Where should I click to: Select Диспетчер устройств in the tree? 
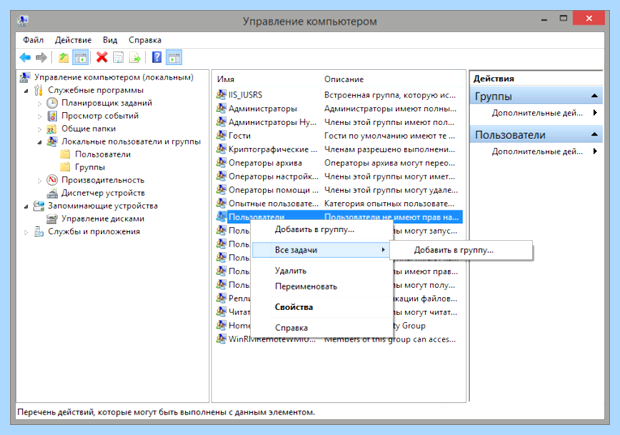103,193
